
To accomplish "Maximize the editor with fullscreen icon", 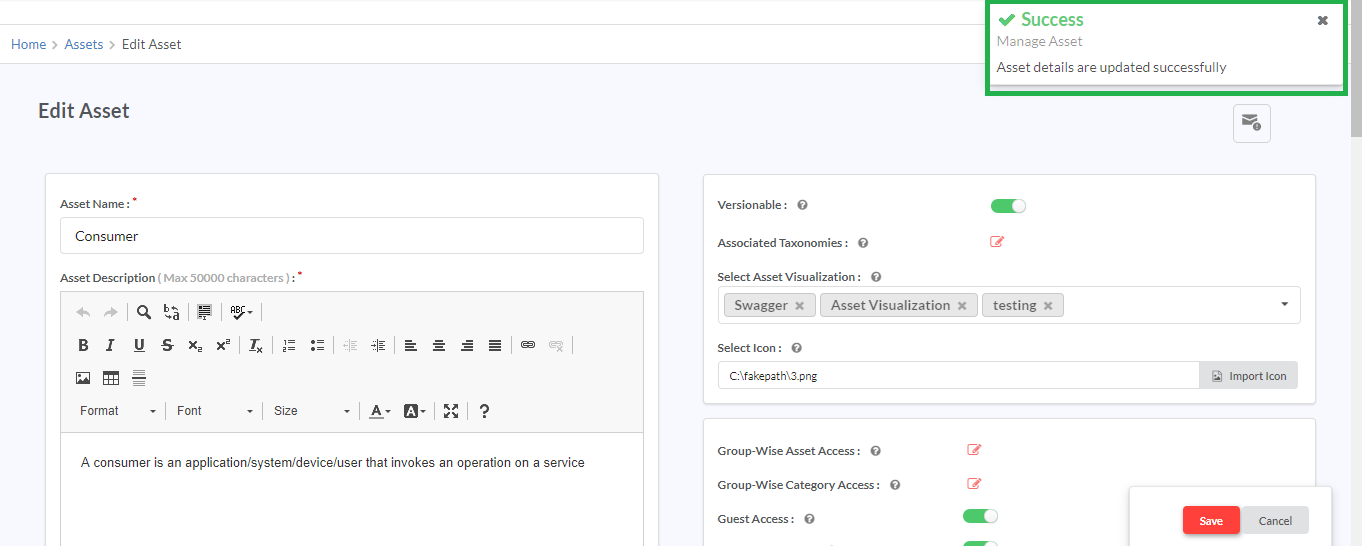I will pyautogui.click(x=451, y=411).
